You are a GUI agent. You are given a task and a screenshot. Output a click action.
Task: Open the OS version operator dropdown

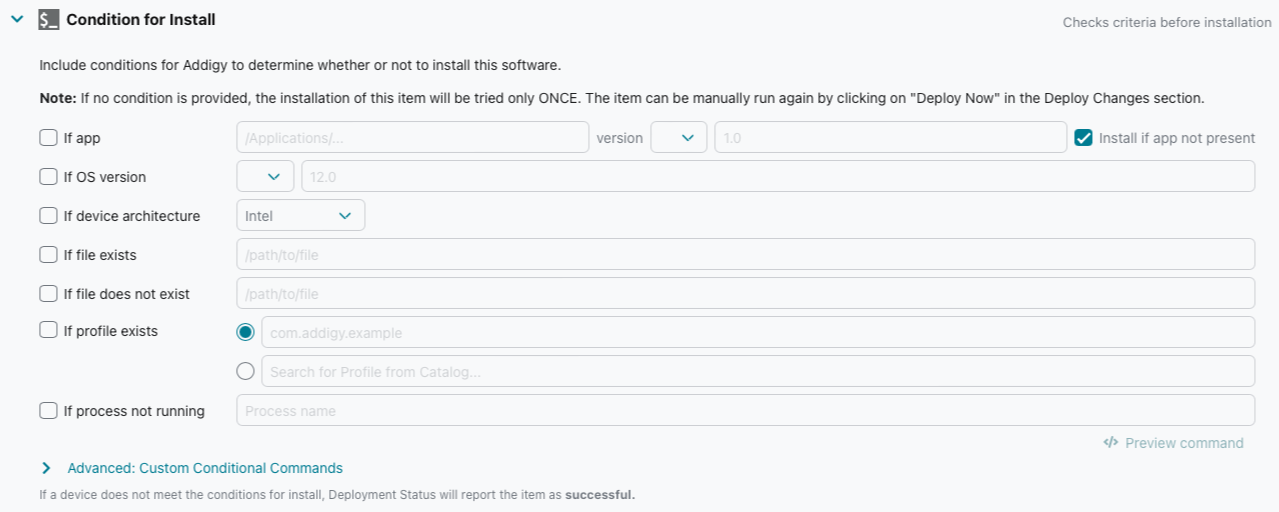[x=265, y=177]
